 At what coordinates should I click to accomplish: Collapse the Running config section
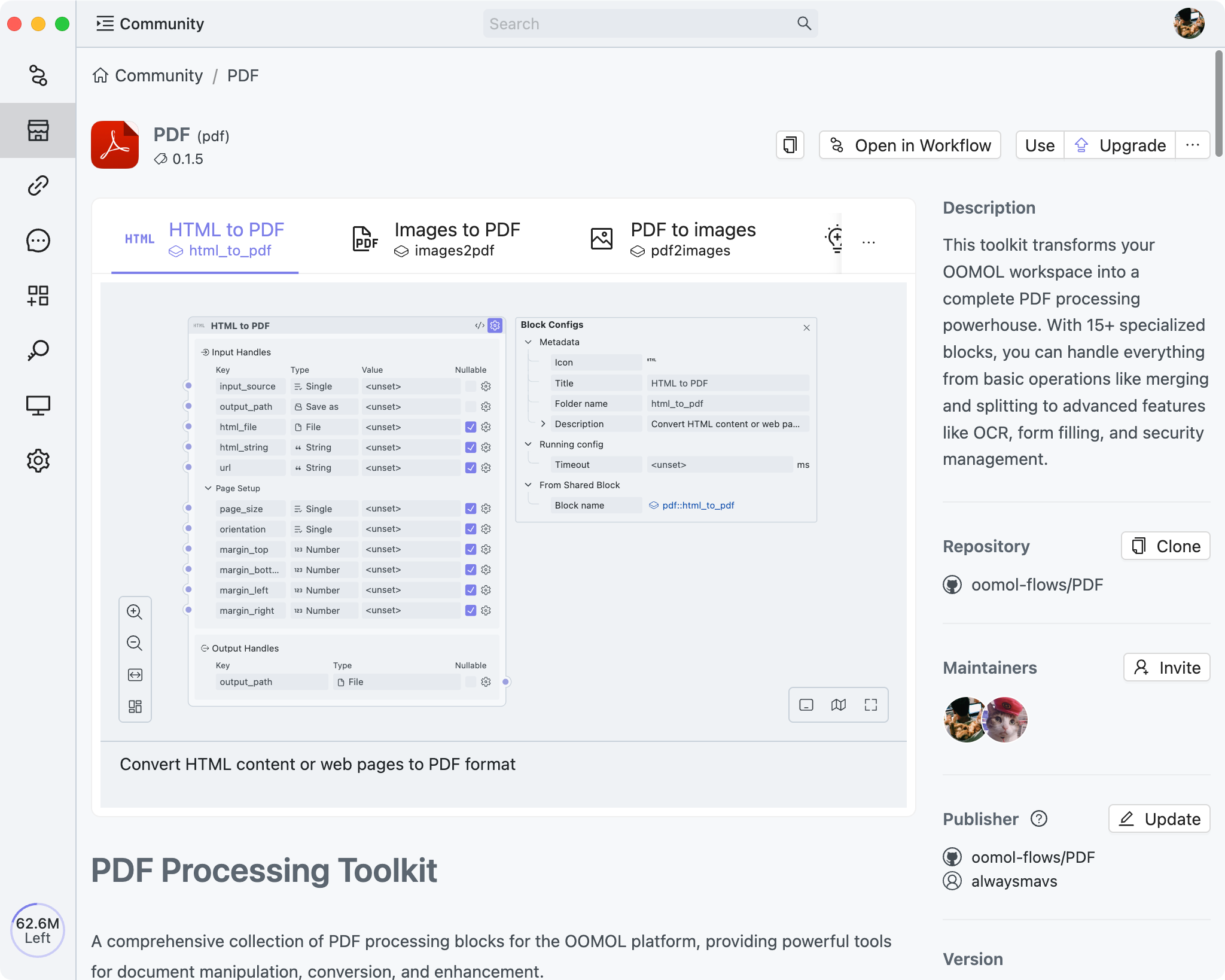click(528, 444)
